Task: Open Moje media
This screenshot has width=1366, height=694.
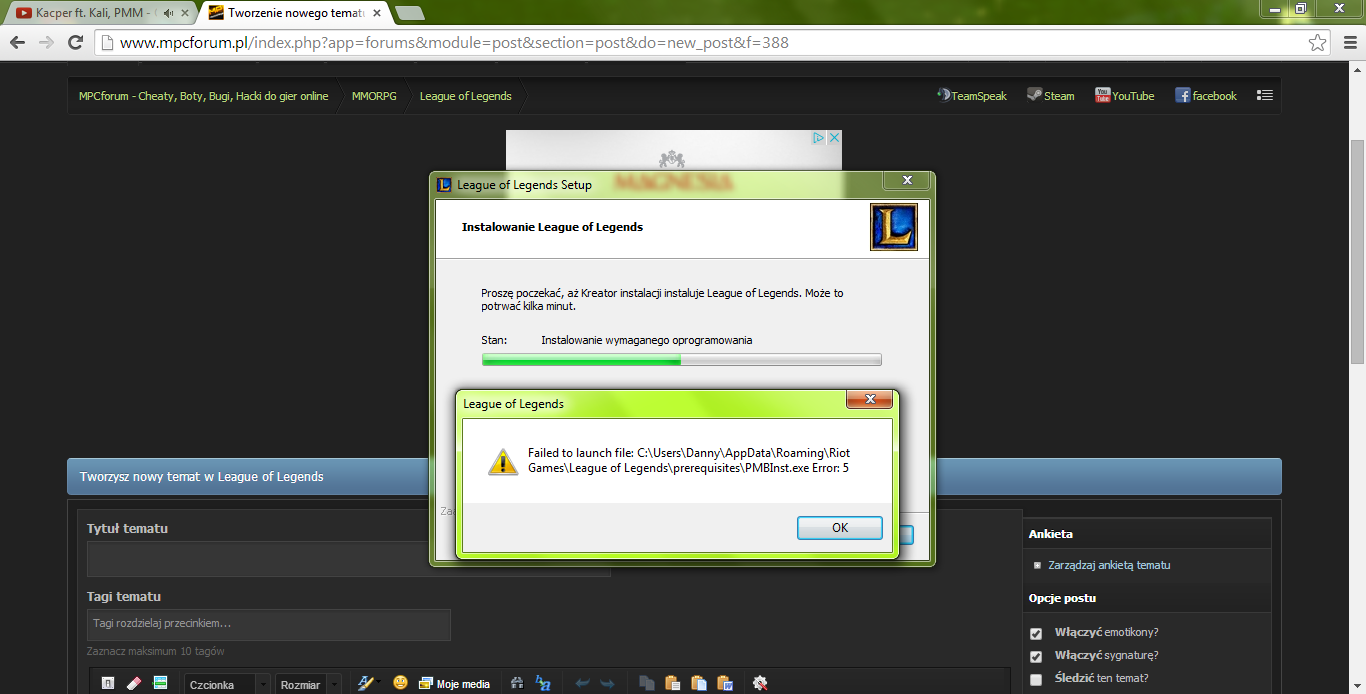Action: click(454, 684)
